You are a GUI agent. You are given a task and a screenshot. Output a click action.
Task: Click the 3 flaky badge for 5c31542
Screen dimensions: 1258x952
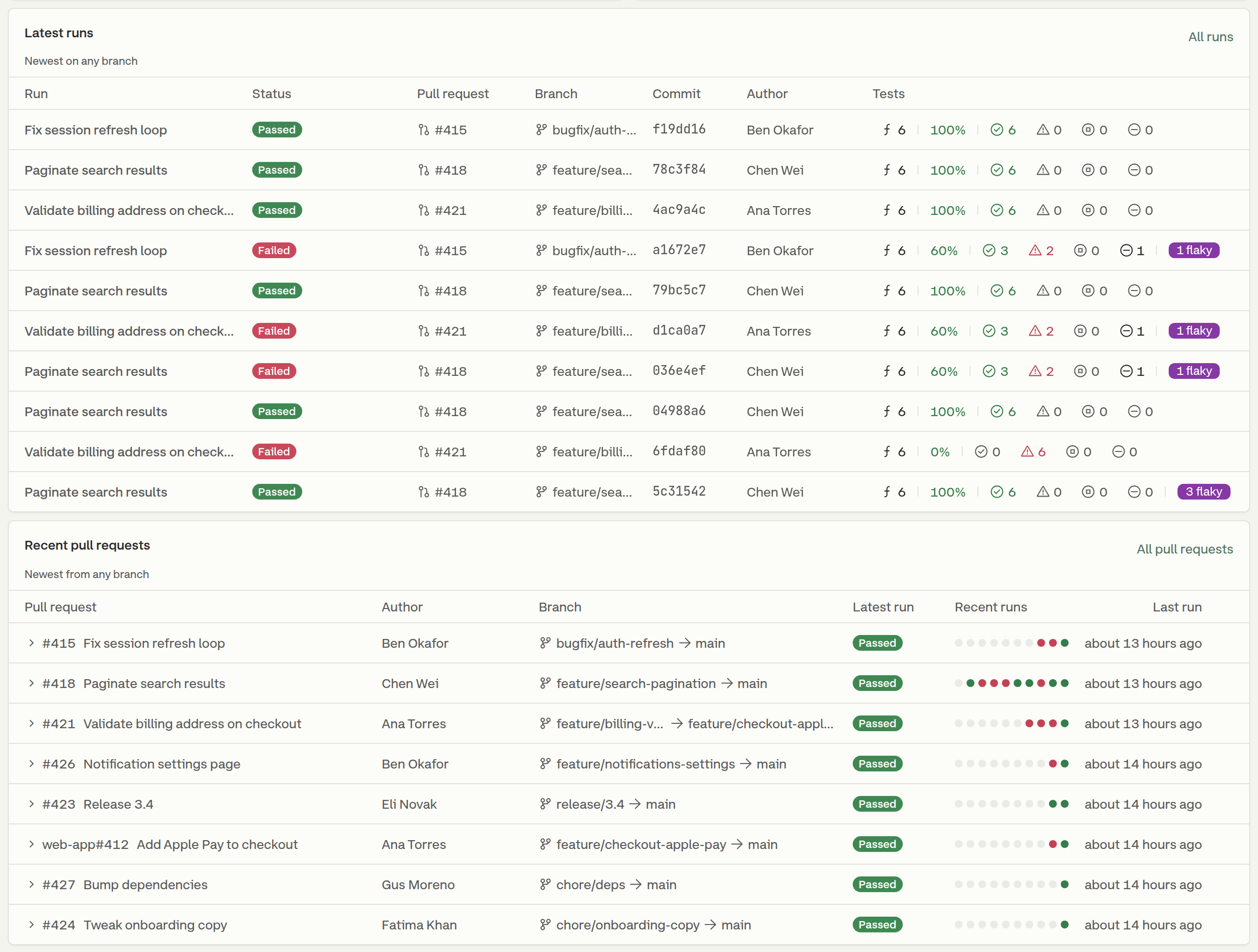point(1204,491)
